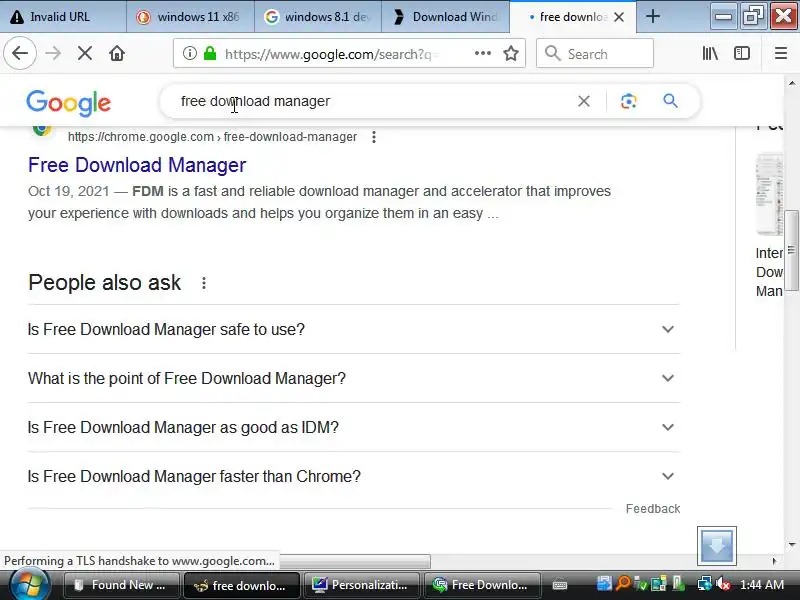Open the on-screen keyboard taskbar icon
This screenshot has width=800, height=600.
560,585
